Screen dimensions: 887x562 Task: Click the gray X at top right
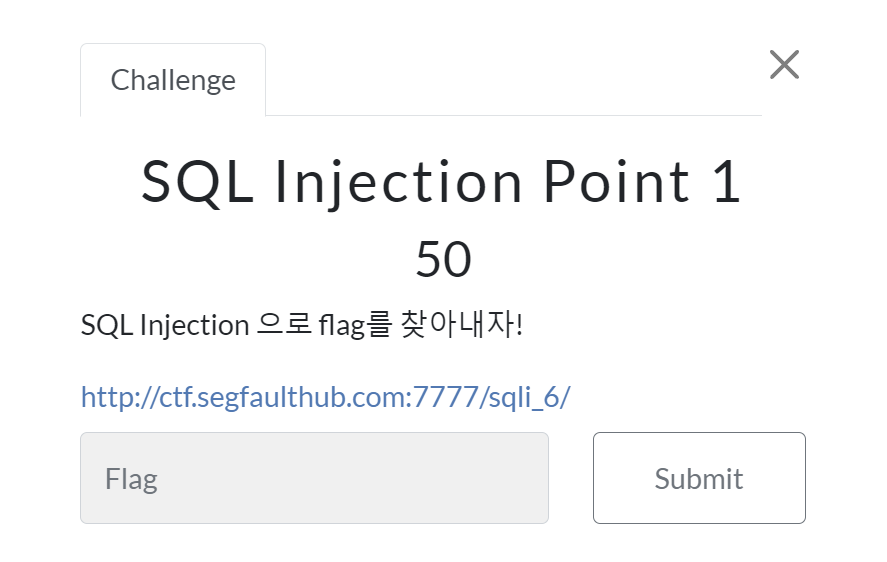click(x=784, y=65)
